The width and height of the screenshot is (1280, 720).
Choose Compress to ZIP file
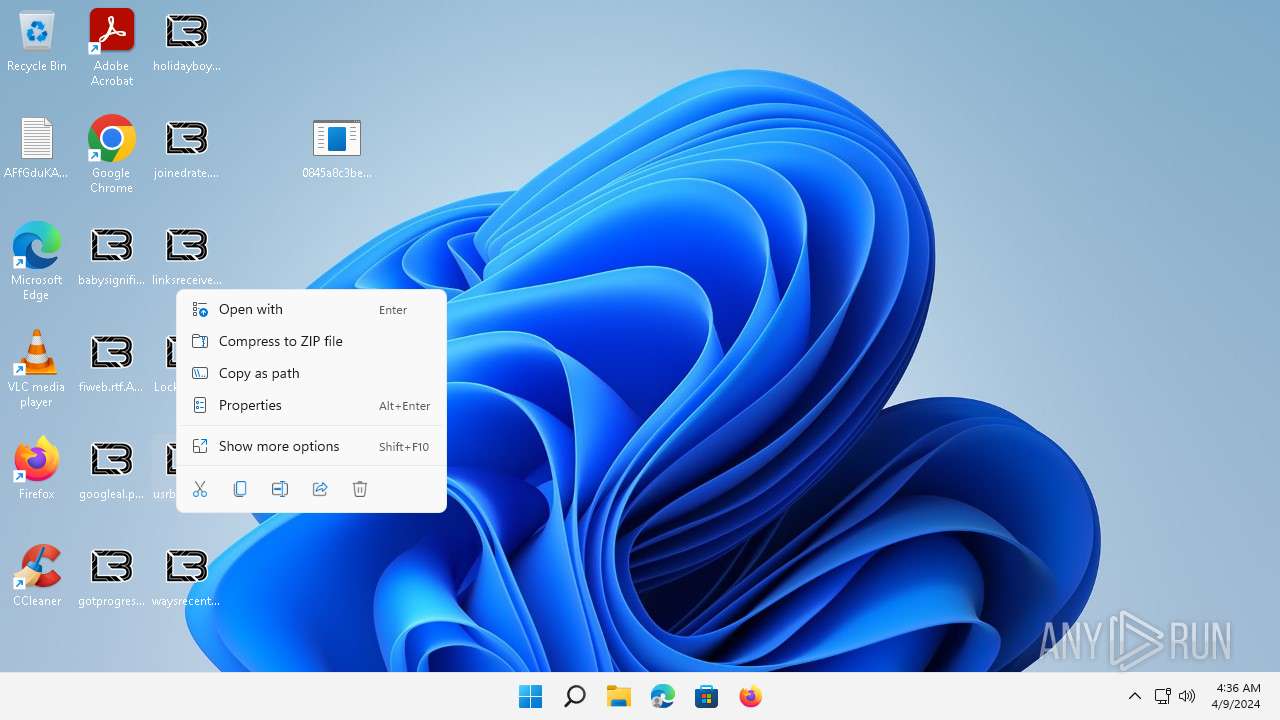pos(311,341)
